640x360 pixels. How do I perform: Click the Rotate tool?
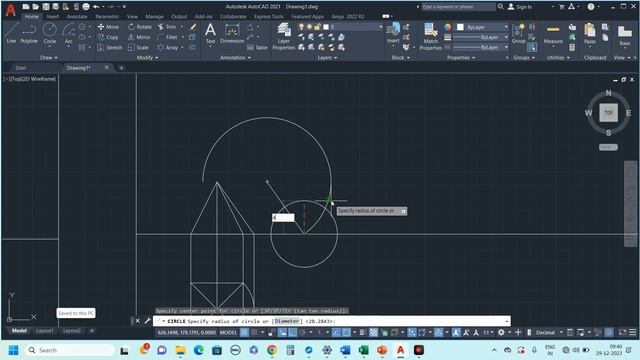click(x=140, y=27)
